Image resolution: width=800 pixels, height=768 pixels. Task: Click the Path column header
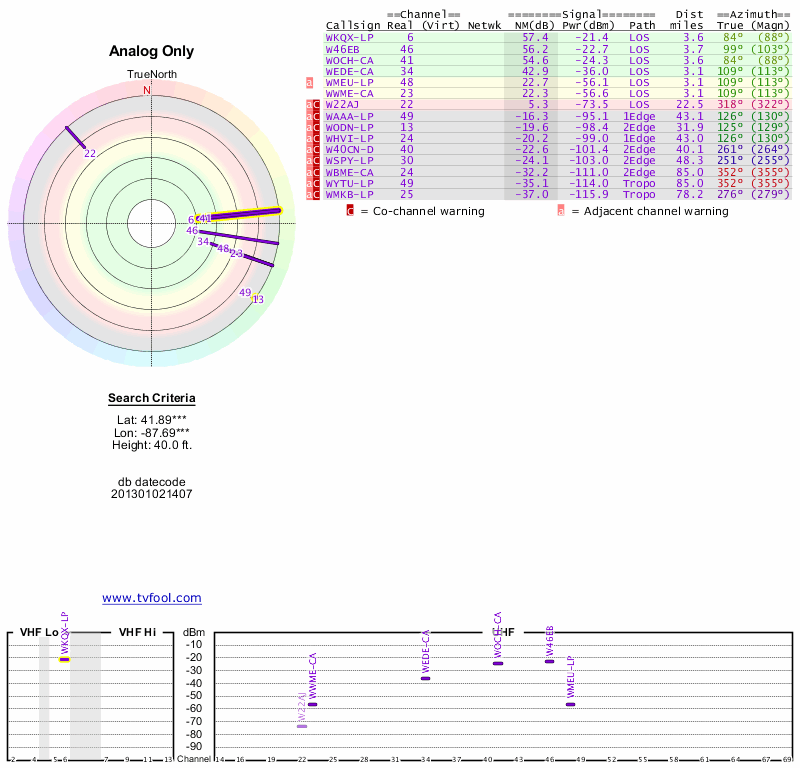pos(642,26)
